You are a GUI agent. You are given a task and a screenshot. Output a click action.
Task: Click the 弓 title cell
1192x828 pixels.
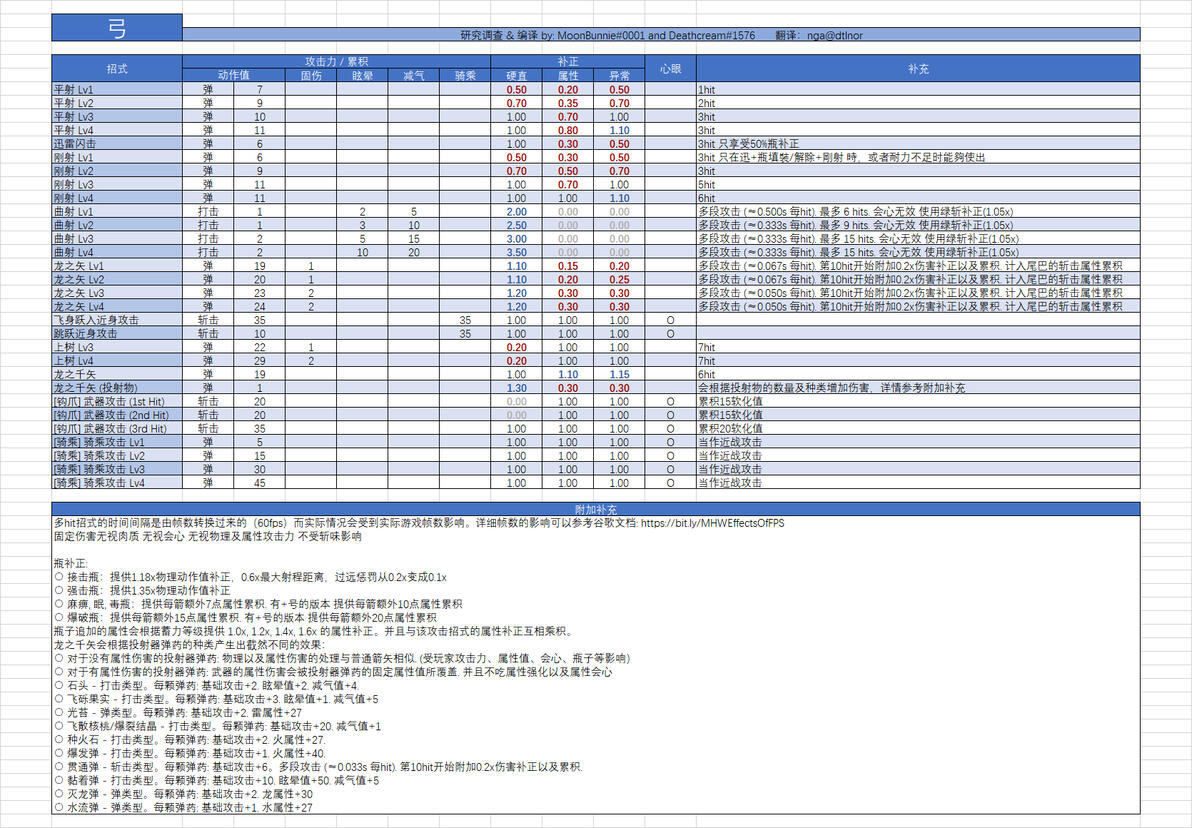point(117,27)
